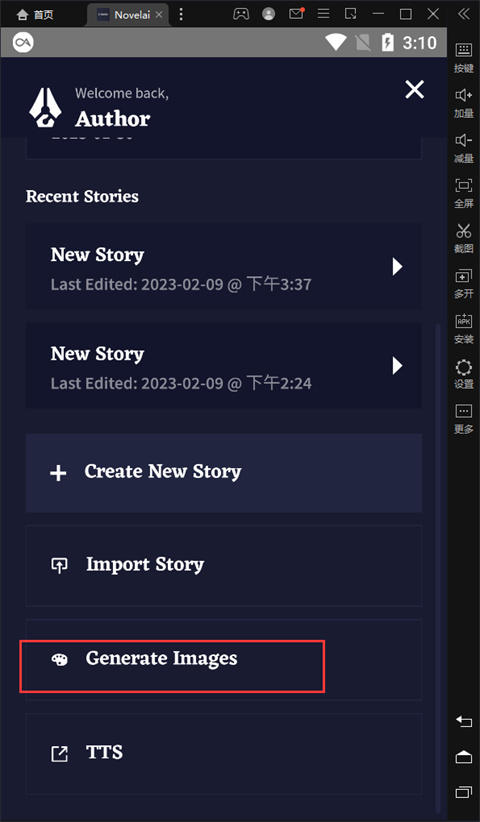Click the NovelAI pen nib logo
The image size is (480, 822).
(x=45, y=107)
